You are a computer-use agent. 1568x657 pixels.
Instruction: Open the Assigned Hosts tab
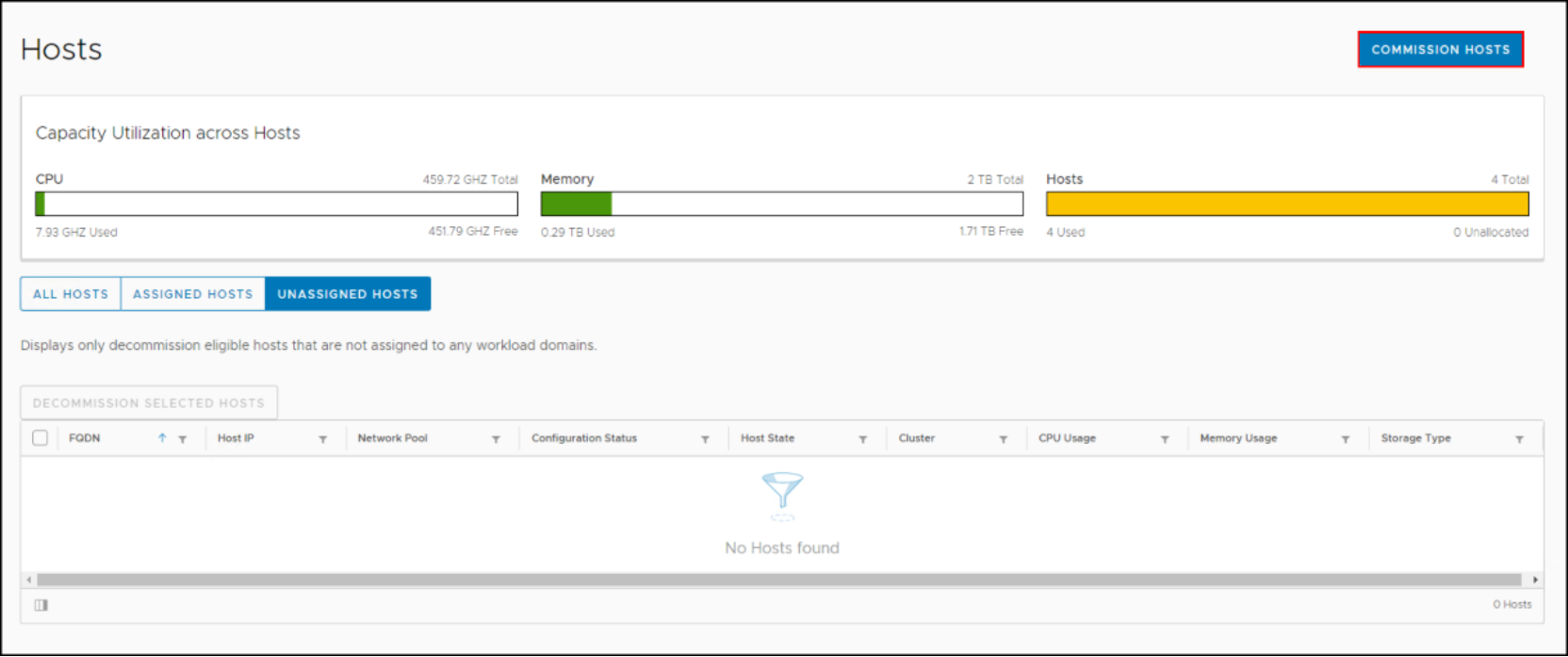click(x=193, y=294)
